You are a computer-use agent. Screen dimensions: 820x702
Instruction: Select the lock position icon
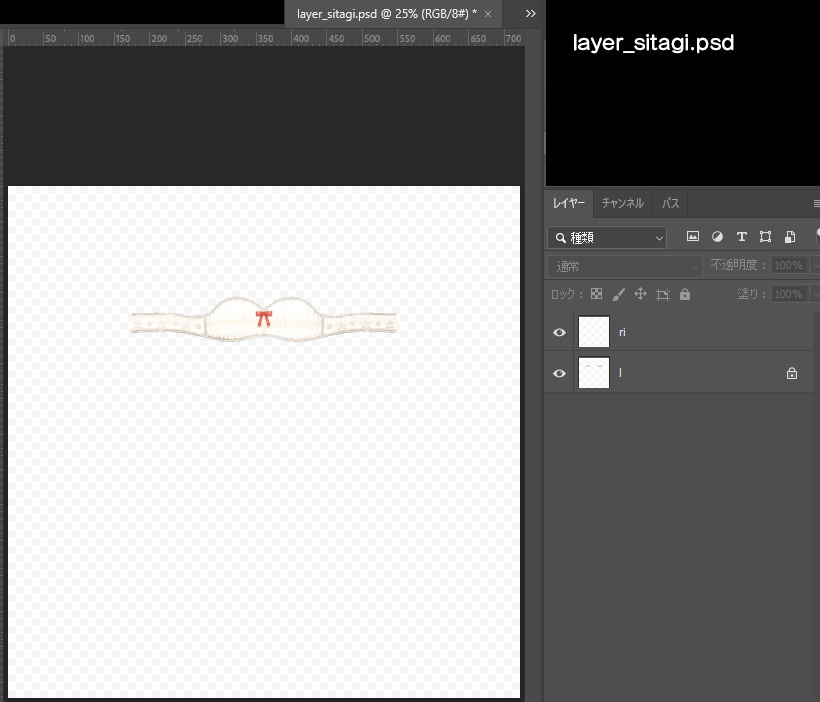641,293
